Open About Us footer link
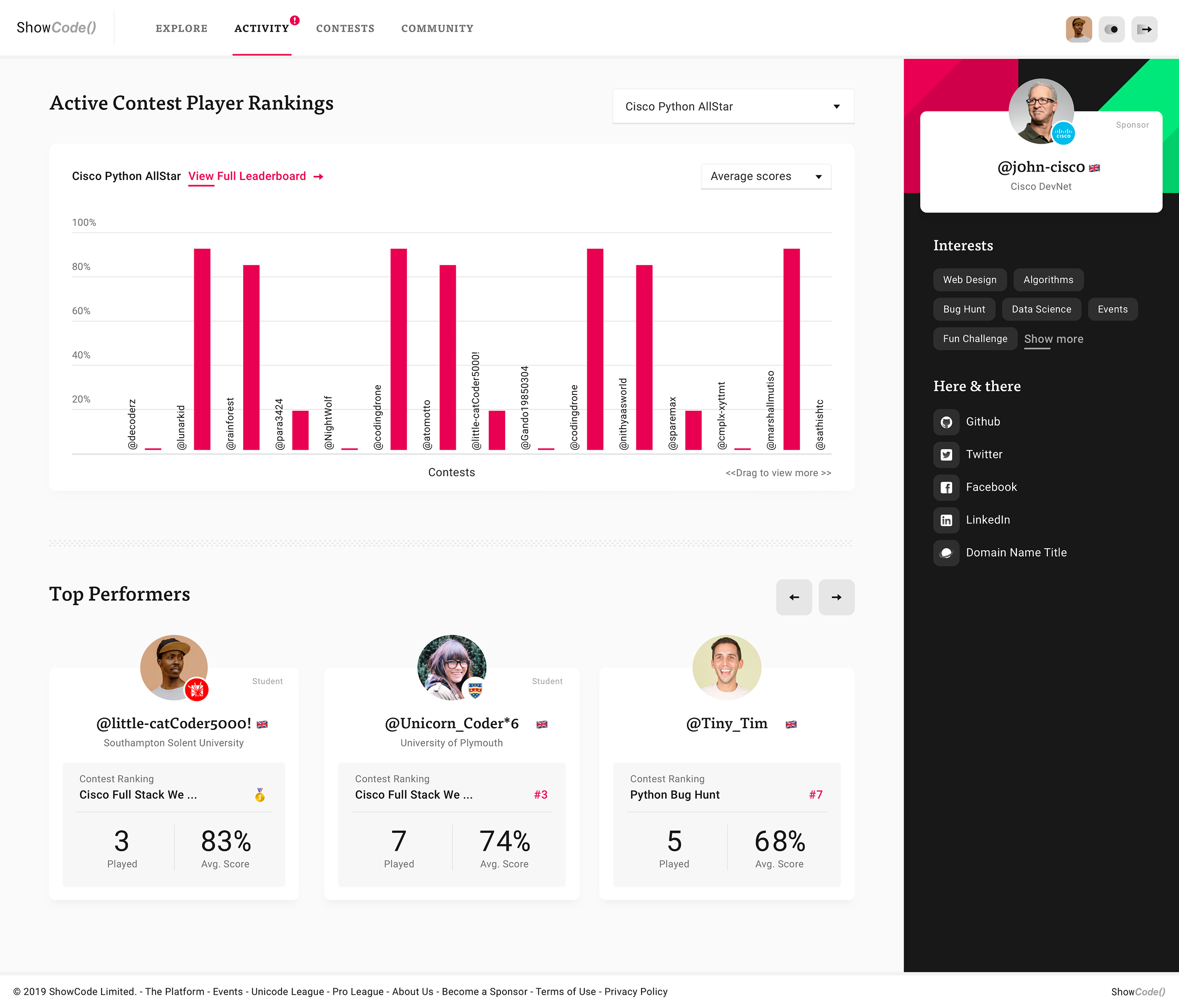This screenshot has width=1179, height=1008. point(413,992)
